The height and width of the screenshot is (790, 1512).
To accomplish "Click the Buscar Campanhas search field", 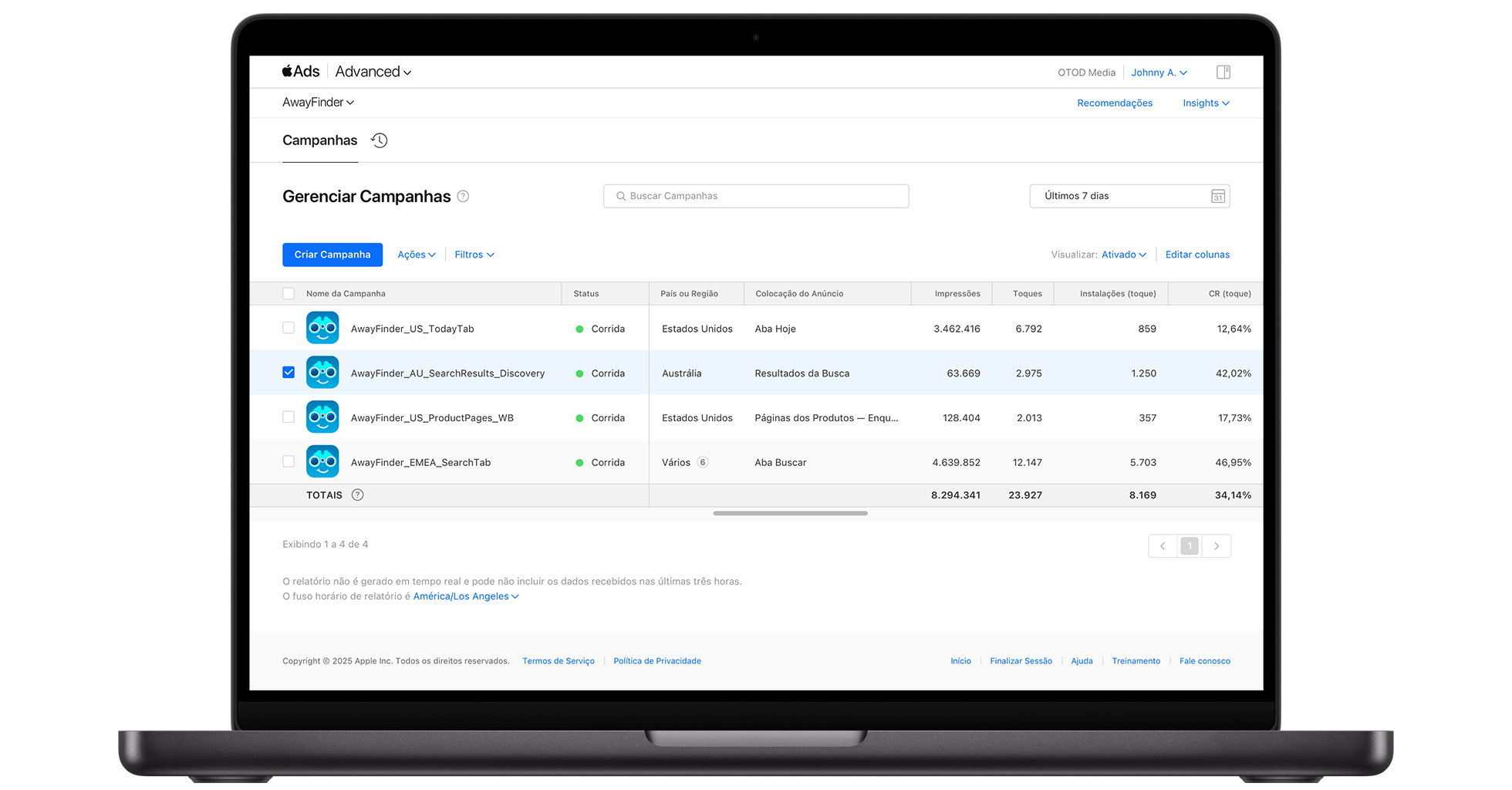I will pos(756,196).
